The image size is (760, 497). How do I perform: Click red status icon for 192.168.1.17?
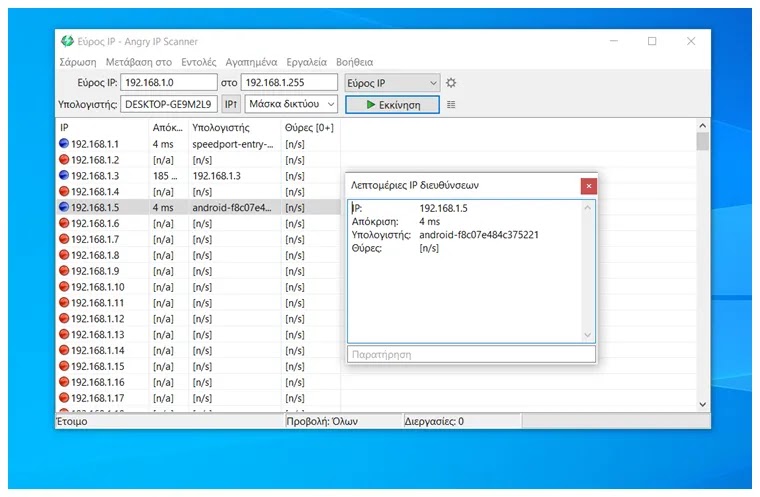tap(63, 398)
